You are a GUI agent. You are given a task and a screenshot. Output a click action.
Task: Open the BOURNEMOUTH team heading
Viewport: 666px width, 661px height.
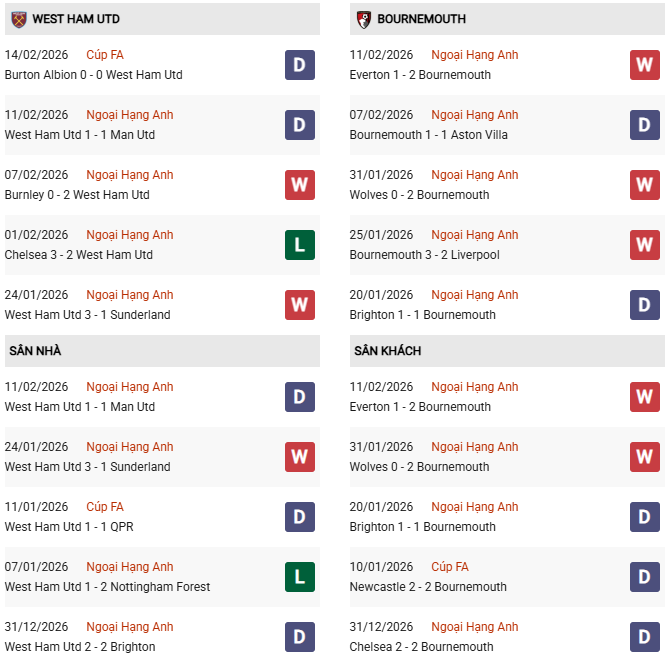[x=421, y=19]
